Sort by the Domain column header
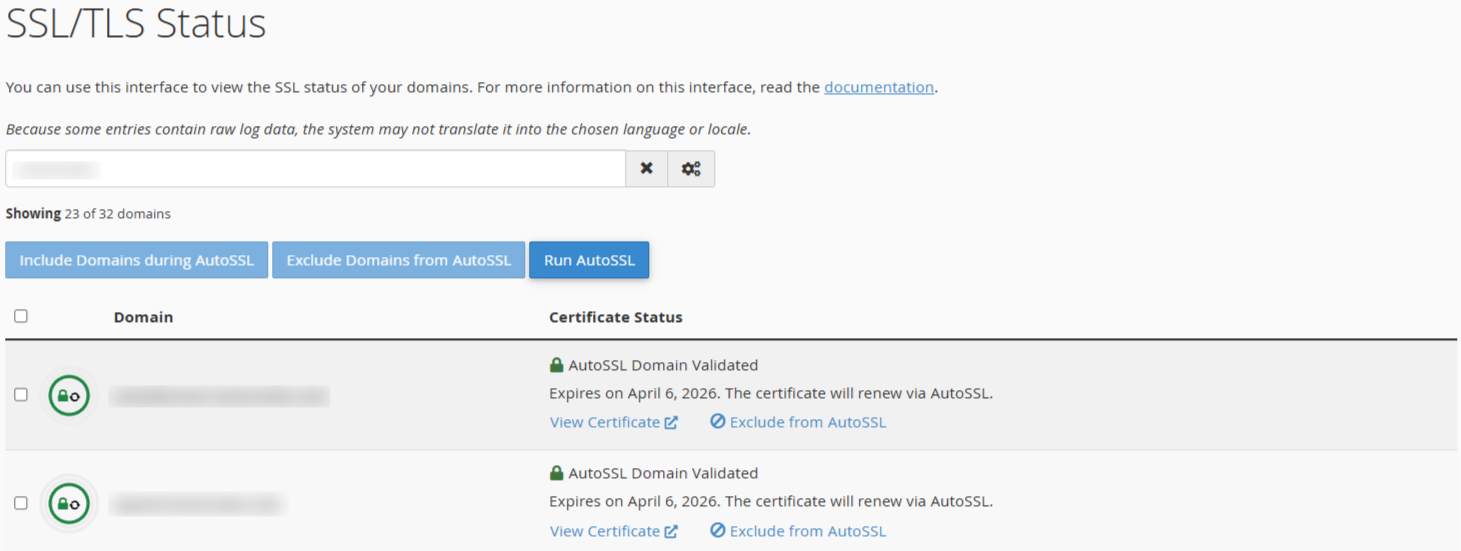The width and height of the screenshot is (1461, 551). tap(143, 317)
